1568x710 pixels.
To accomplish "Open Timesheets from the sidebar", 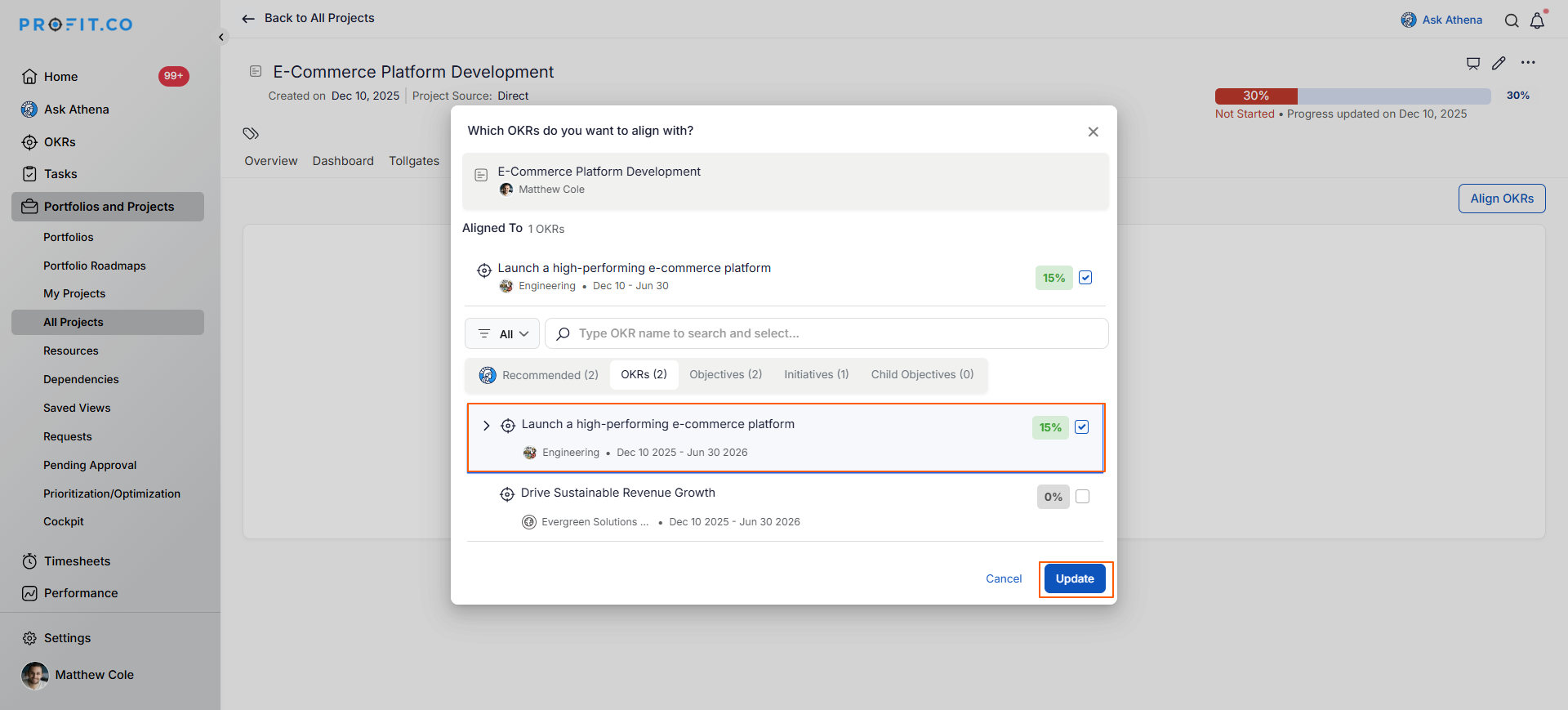I will click(x=77, y=561).
